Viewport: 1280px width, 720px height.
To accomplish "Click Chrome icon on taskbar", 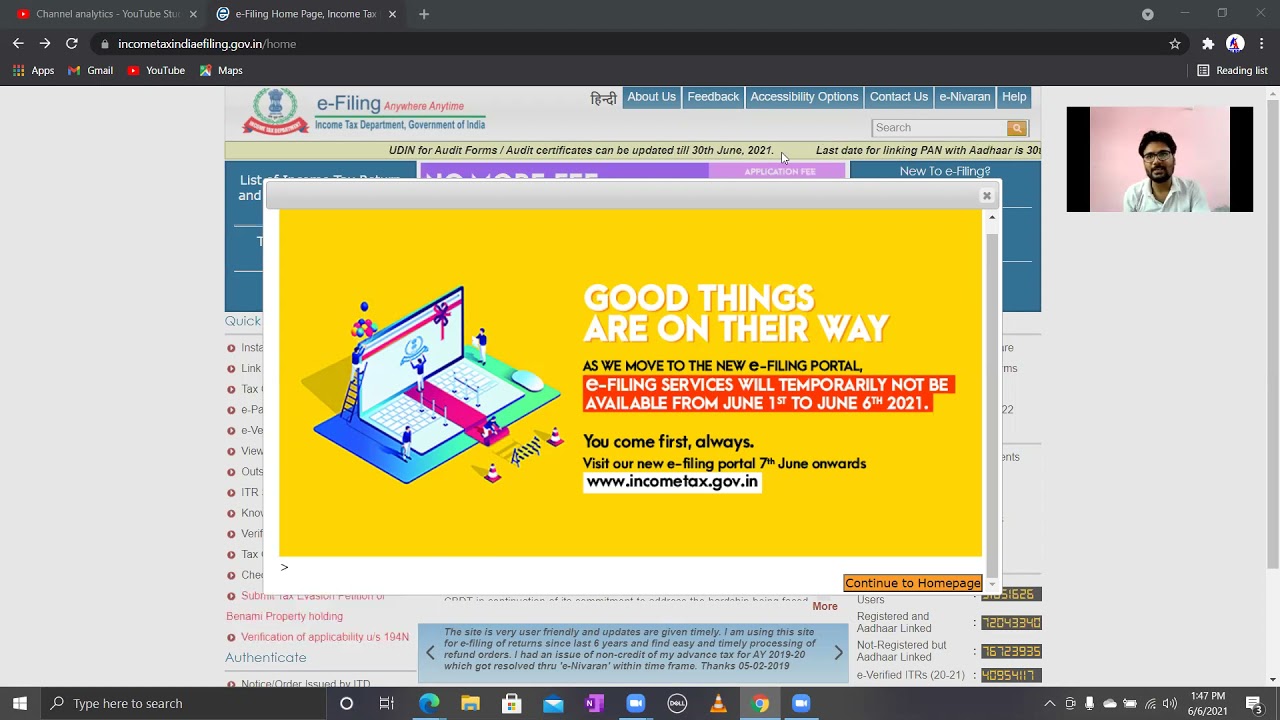I will click(x=760, y=704).
